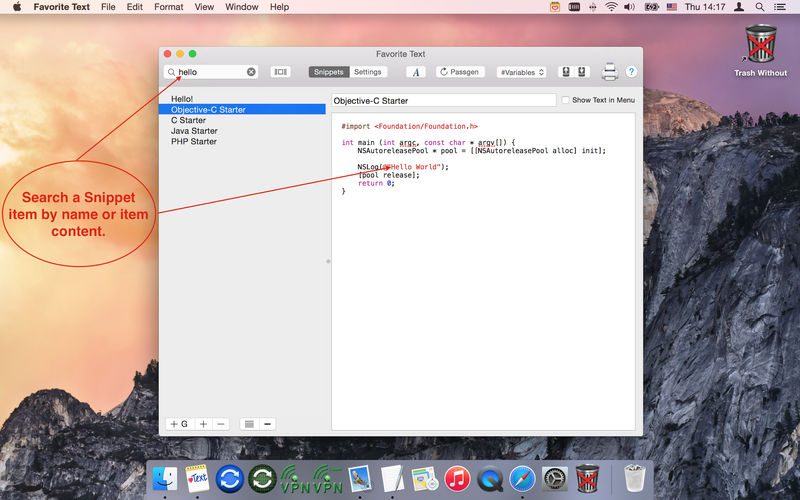Click the volume icon in menu bar
The height and width of the screenshot is (500, 800).
pyautogui.click(x=630, y=7)
